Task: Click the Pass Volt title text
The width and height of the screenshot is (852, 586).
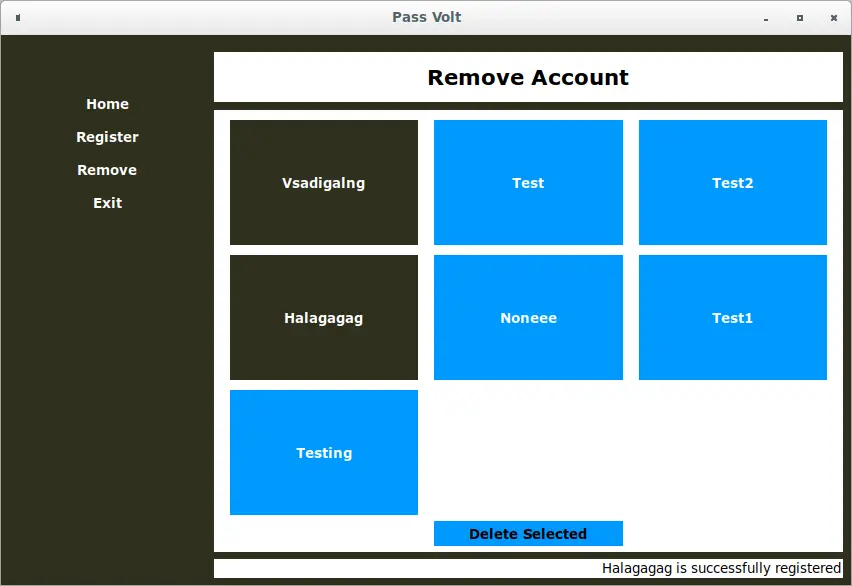Action: pyautogui.click(x=427, y=17)
